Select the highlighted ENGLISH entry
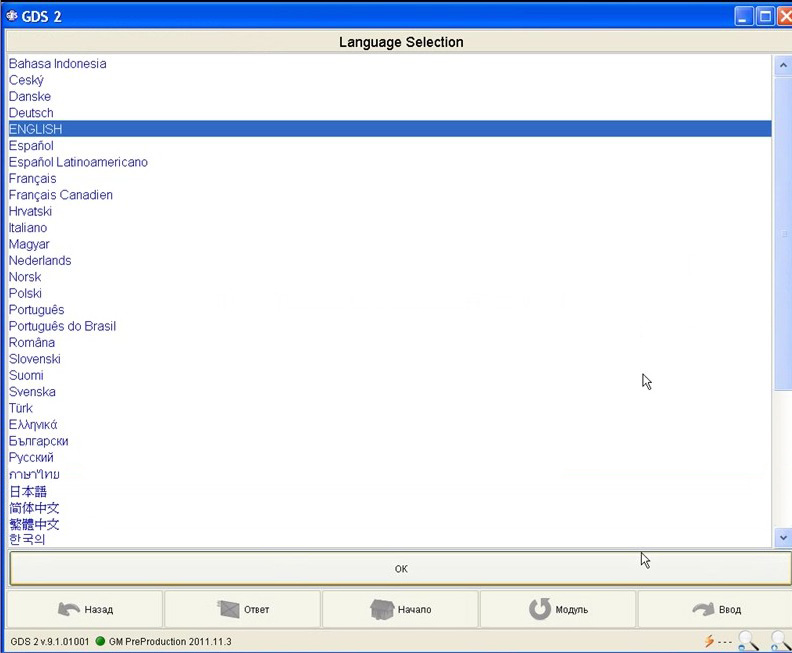This screenshot has width=792, height=653. [36, 129]
